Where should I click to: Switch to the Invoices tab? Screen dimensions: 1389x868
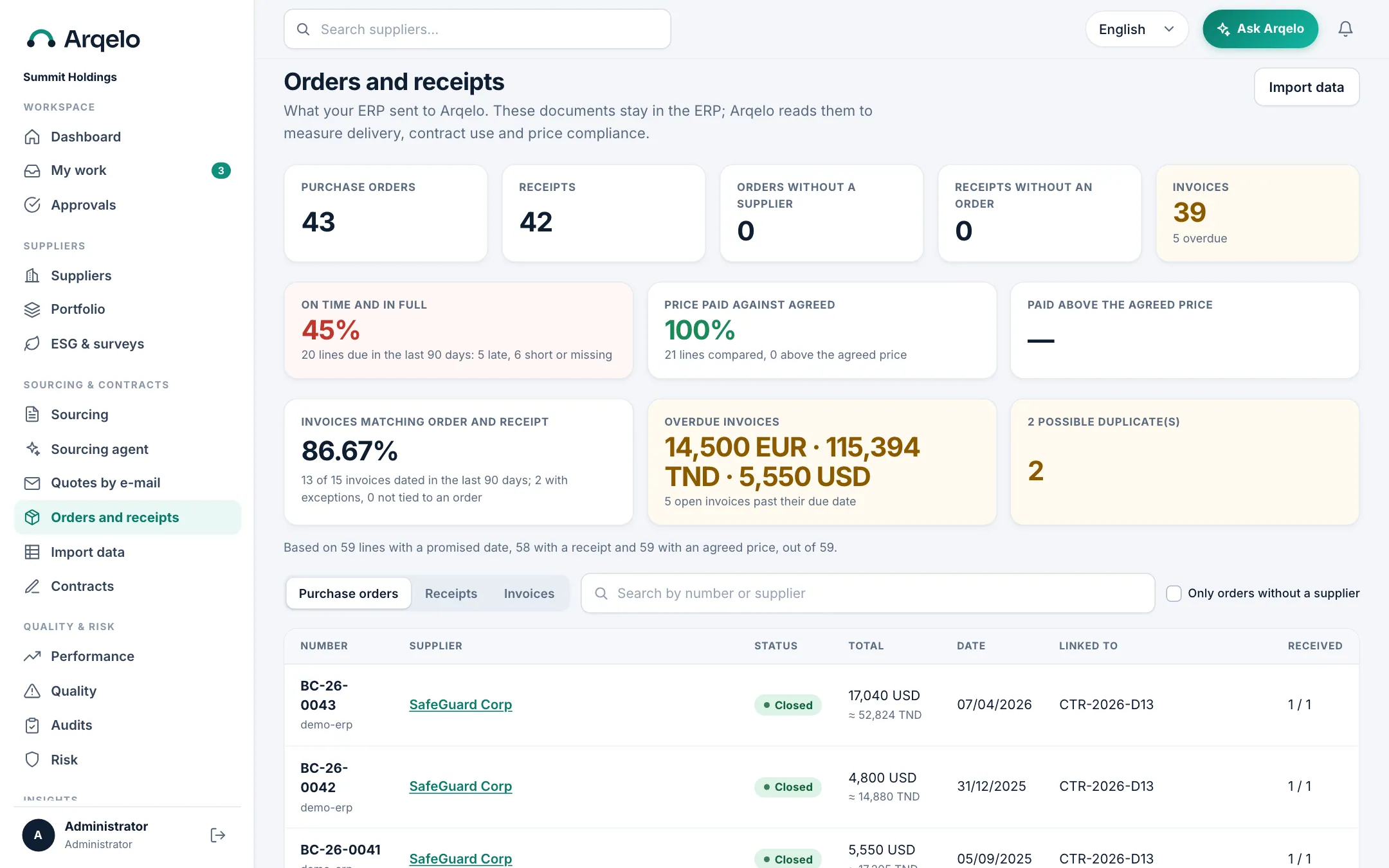point(529,593)
